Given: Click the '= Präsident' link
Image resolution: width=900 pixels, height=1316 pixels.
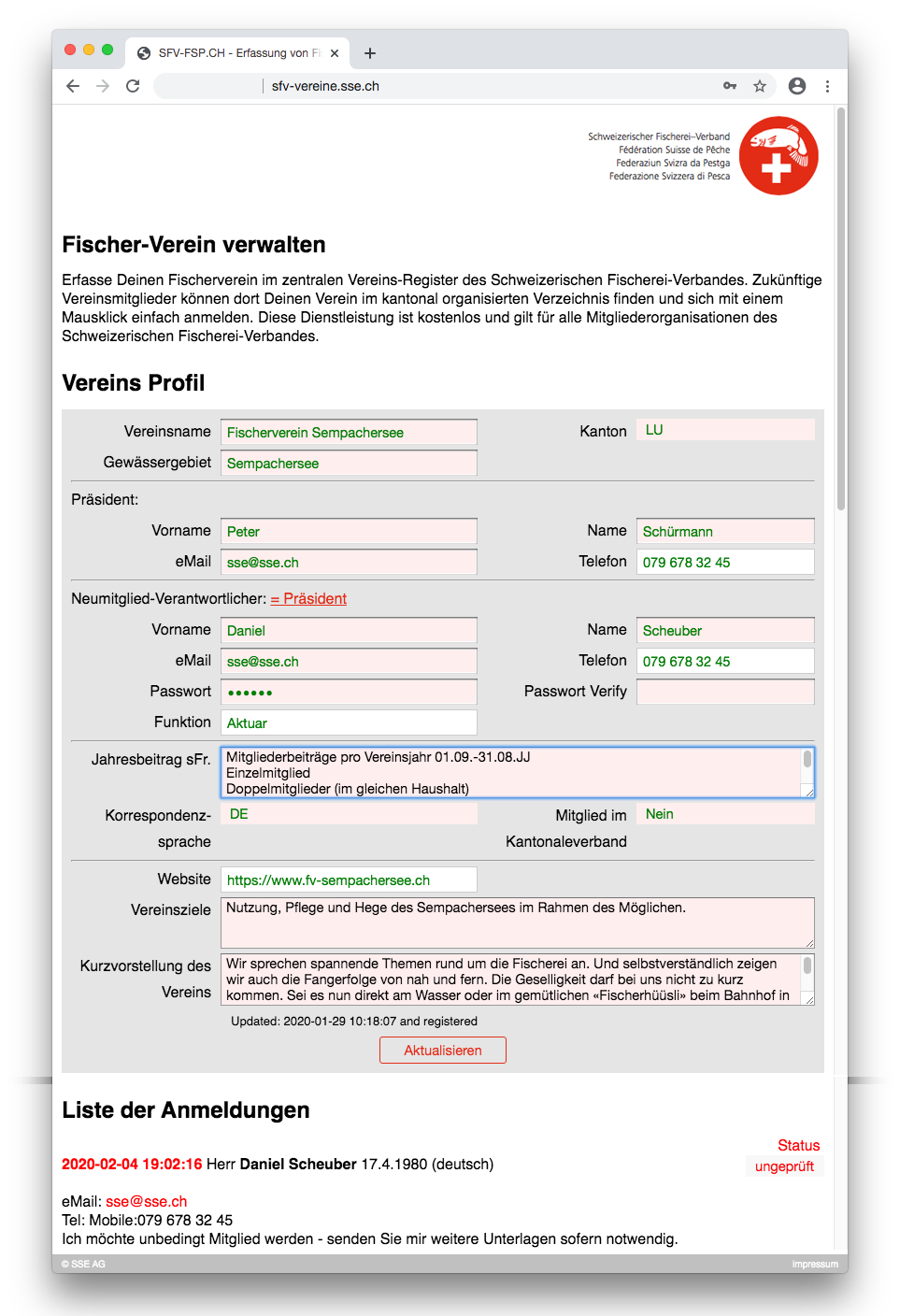Looking at the screenshot, I should click(308, 599).
